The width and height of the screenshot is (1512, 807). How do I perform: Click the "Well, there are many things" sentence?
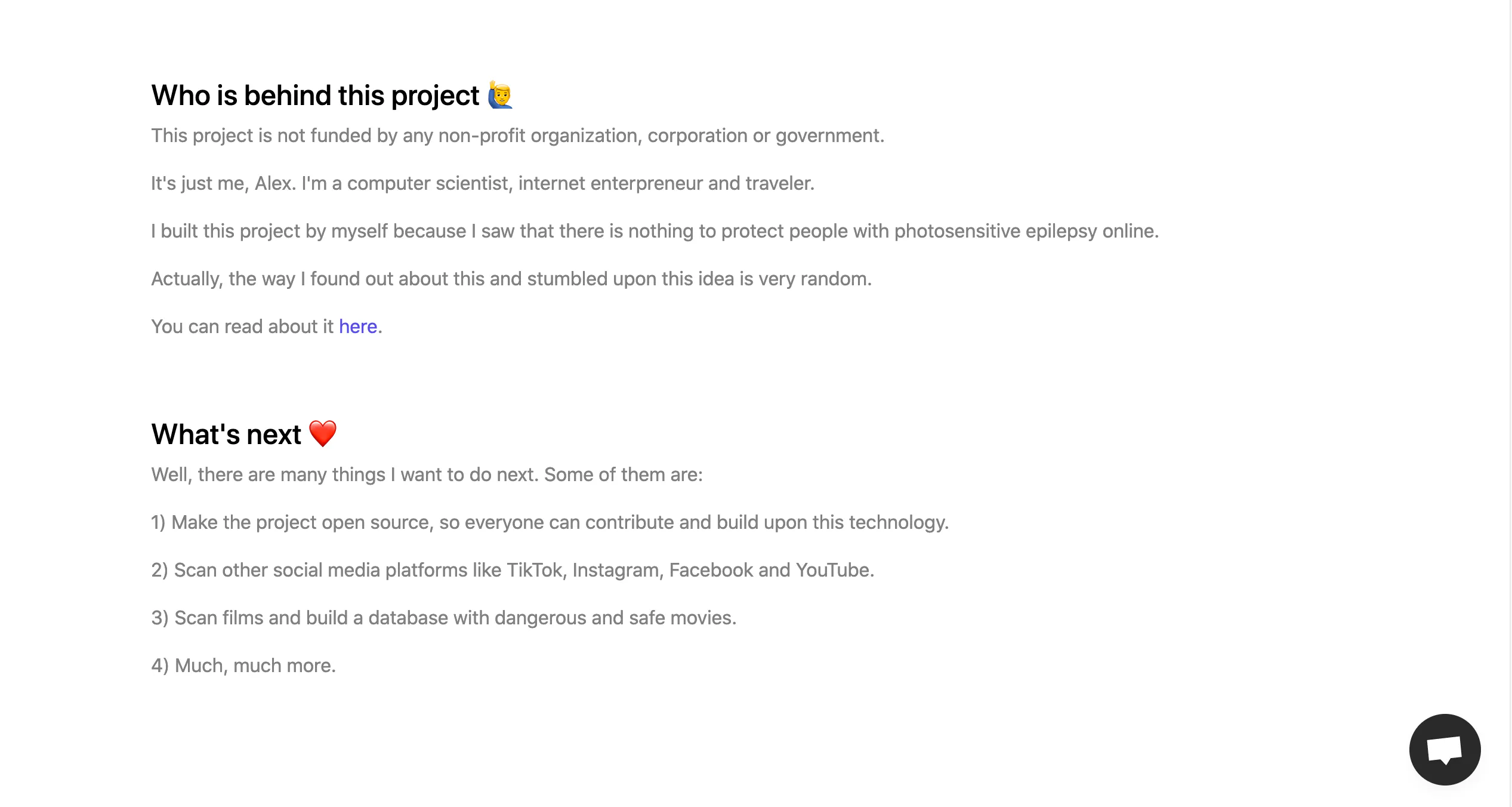point(427,475)
